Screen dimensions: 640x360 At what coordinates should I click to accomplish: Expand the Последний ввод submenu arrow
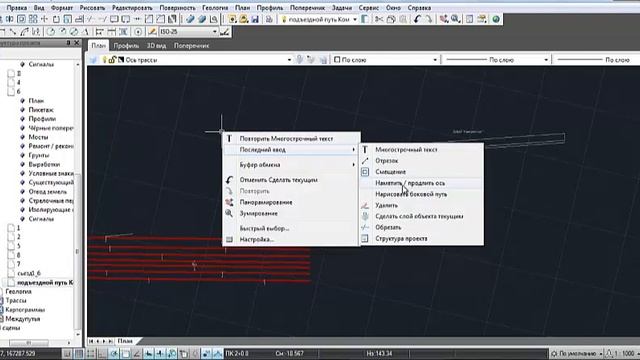(x=353, y=150)
